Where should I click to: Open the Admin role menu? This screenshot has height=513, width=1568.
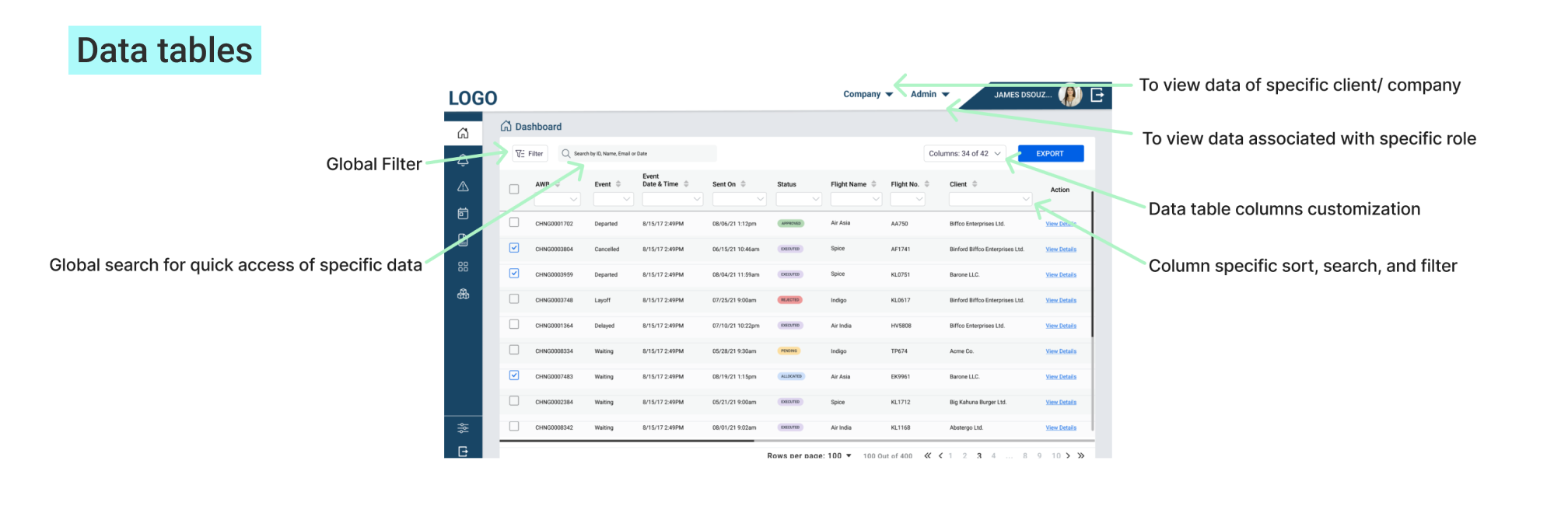[x=929, y=94]
